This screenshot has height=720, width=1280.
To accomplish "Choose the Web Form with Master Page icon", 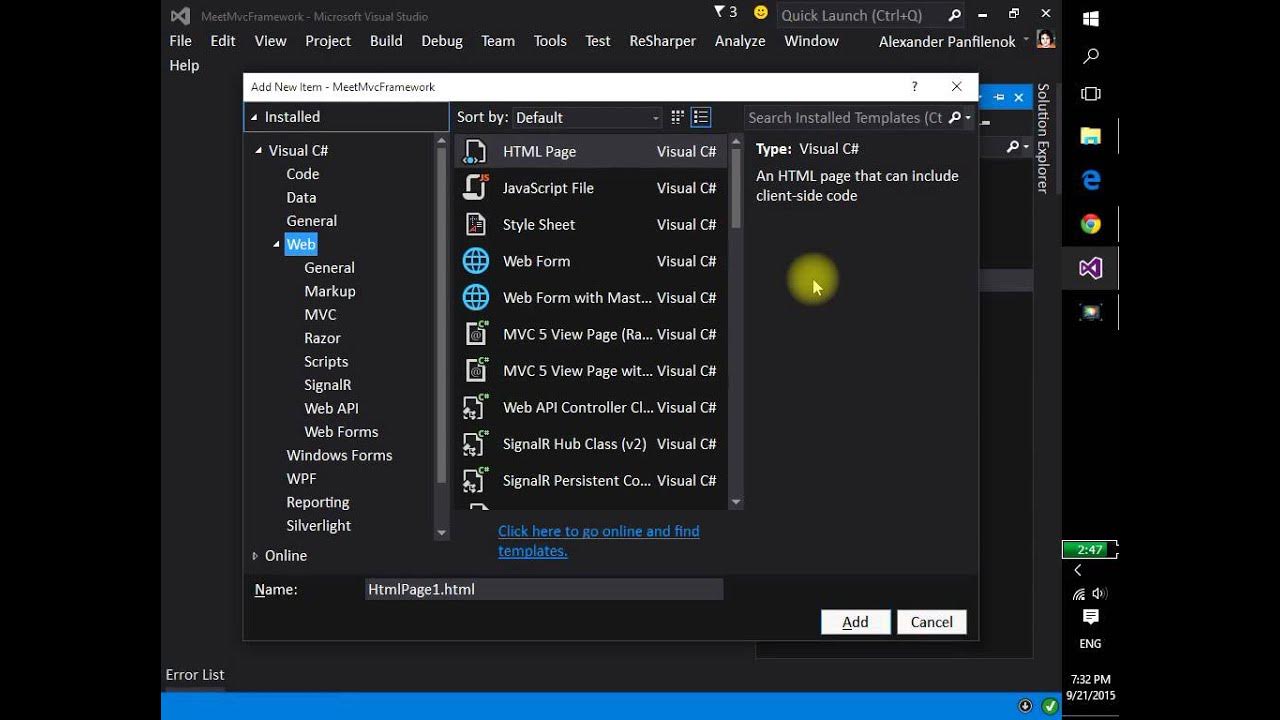I will pyautogui.click(x=476, y=298).
